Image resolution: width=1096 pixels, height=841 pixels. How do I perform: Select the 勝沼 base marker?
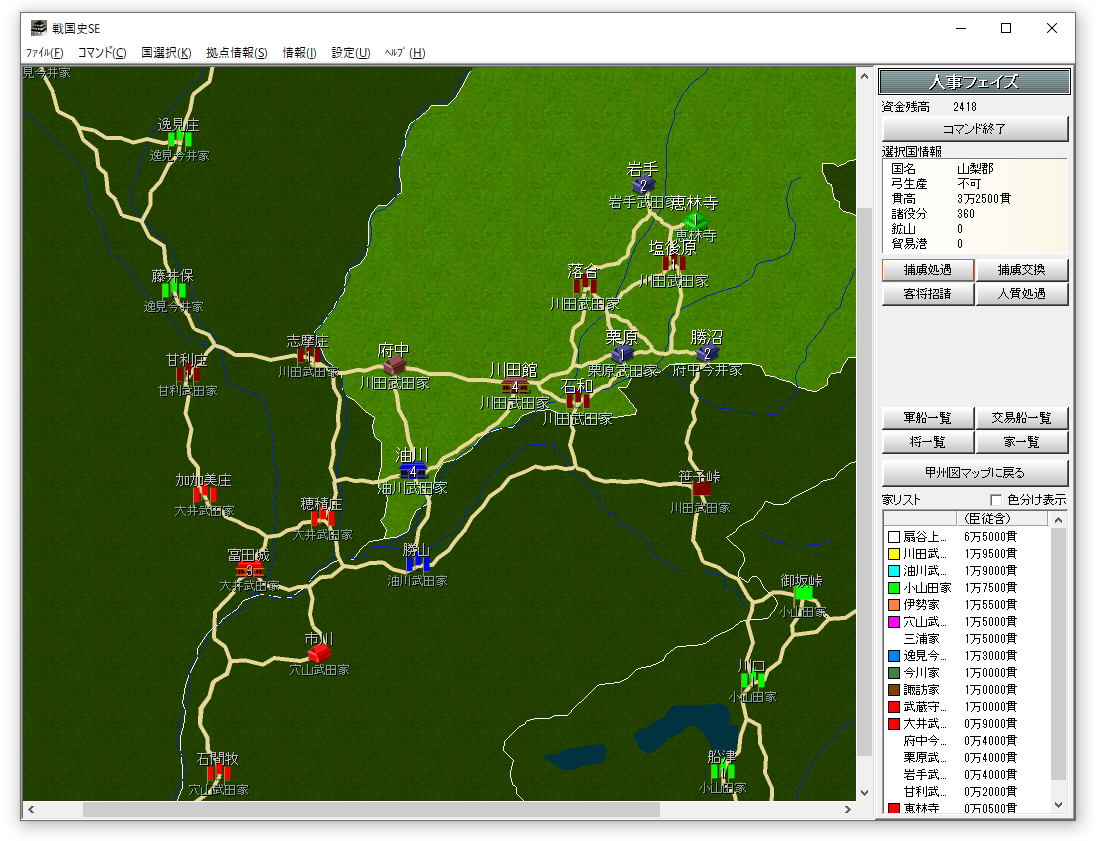point(707,353)
